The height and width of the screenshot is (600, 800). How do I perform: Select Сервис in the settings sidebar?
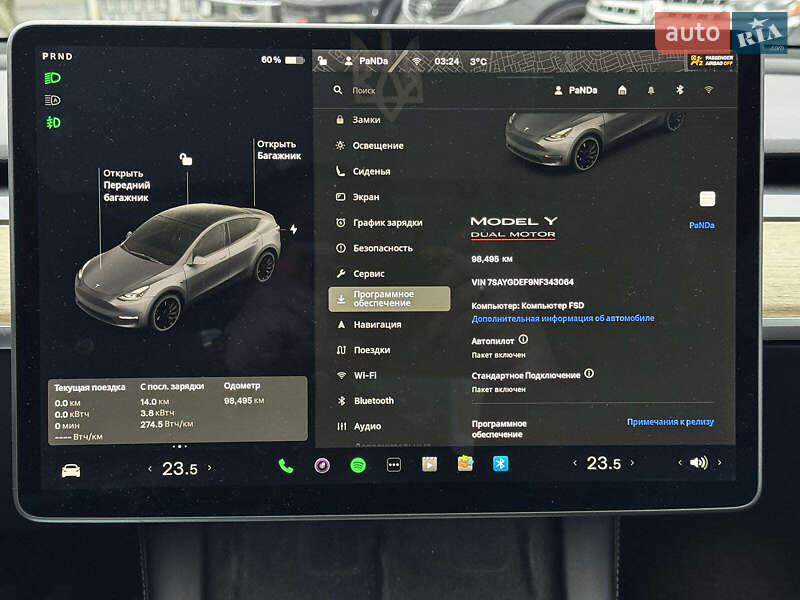coord(370,272)
